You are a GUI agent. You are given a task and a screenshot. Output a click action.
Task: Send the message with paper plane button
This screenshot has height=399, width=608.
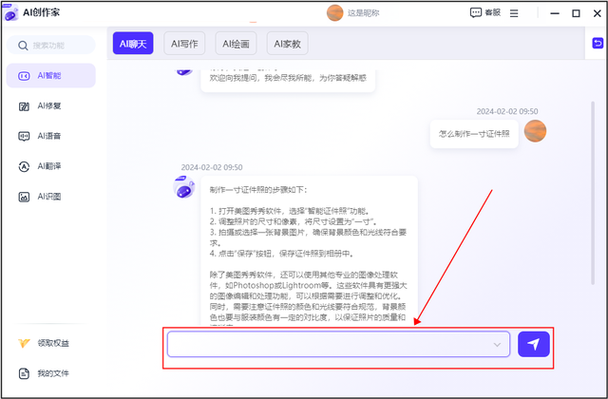click(x=534, y=344)
